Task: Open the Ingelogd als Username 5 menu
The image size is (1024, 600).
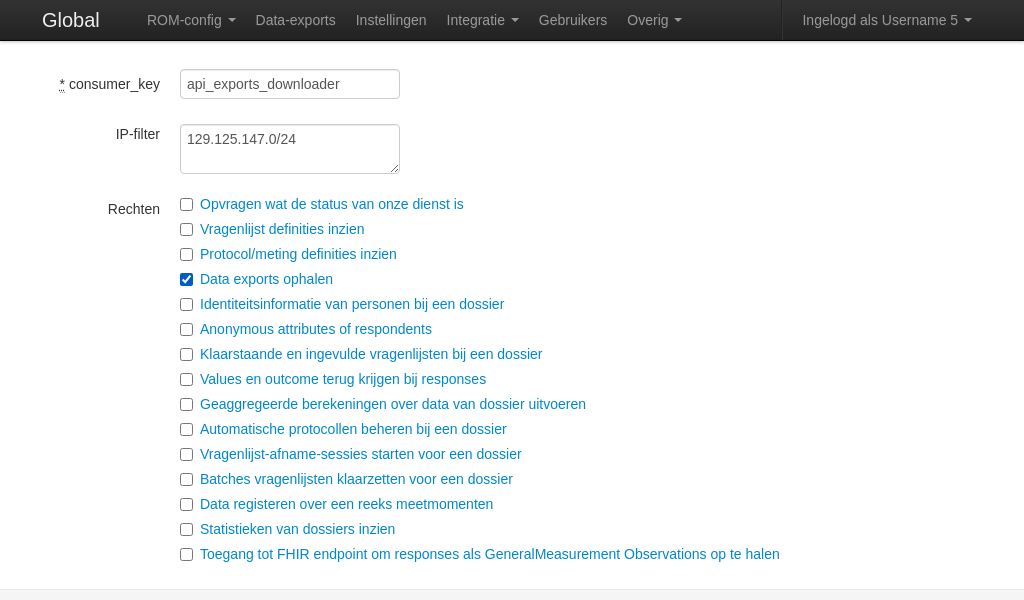Action: click(x=886, y=20)
